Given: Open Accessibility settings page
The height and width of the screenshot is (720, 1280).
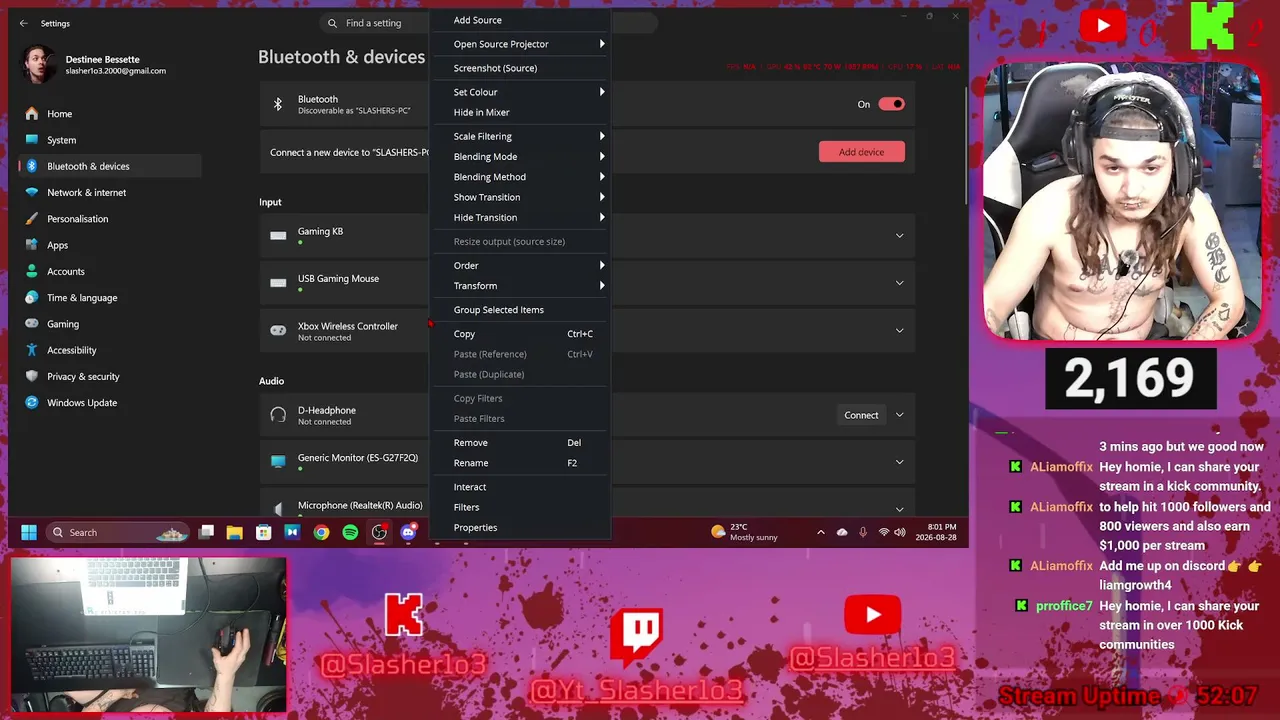Looking at the screenshot, I should tap(110, 350).
